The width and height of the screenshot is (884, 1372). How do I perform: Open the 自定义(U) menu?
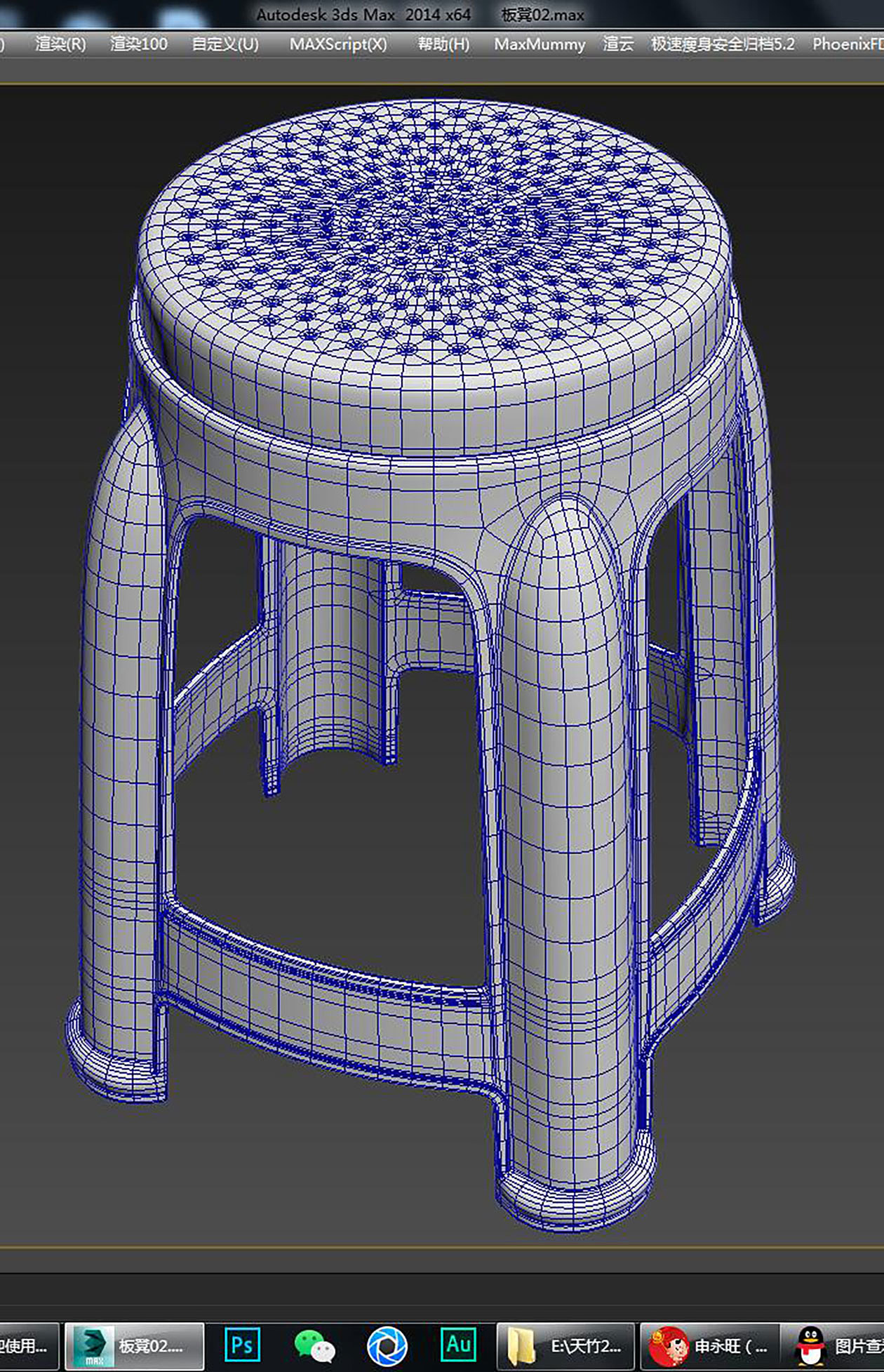click(x=225, y=44)
